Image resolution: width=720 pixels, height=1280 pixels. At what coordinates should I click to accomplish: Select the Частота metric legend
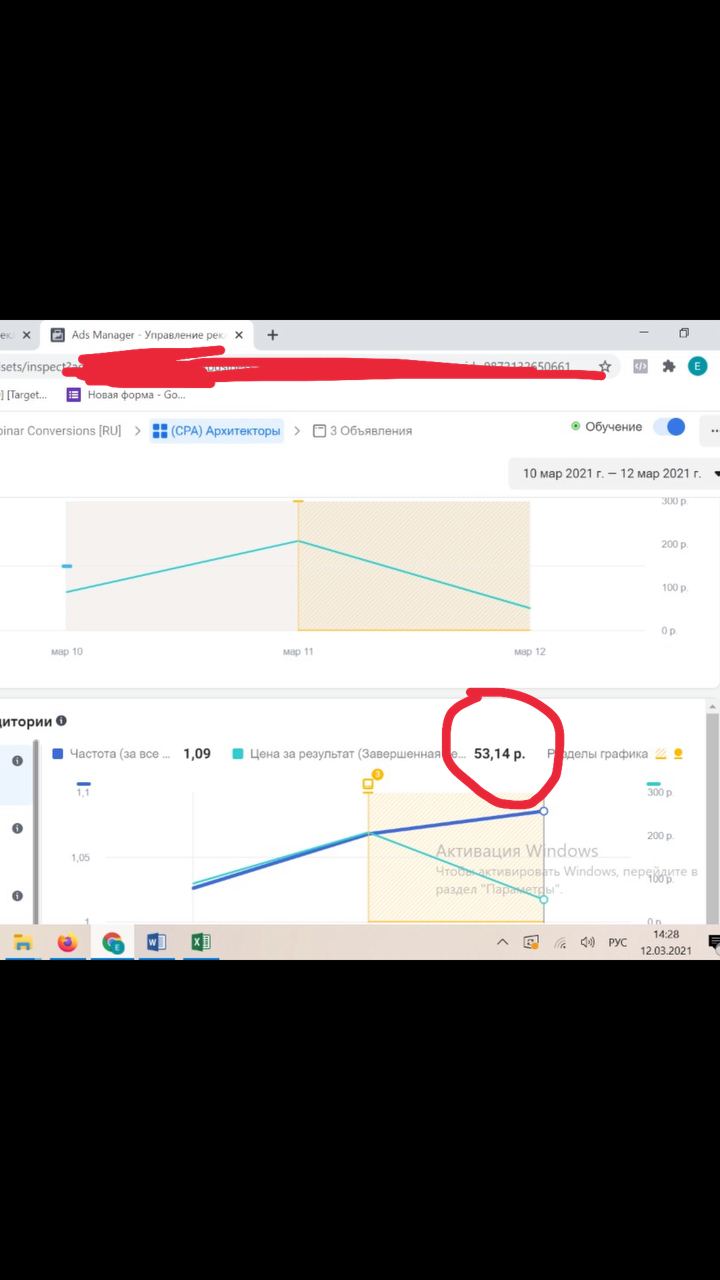[120, 754]
